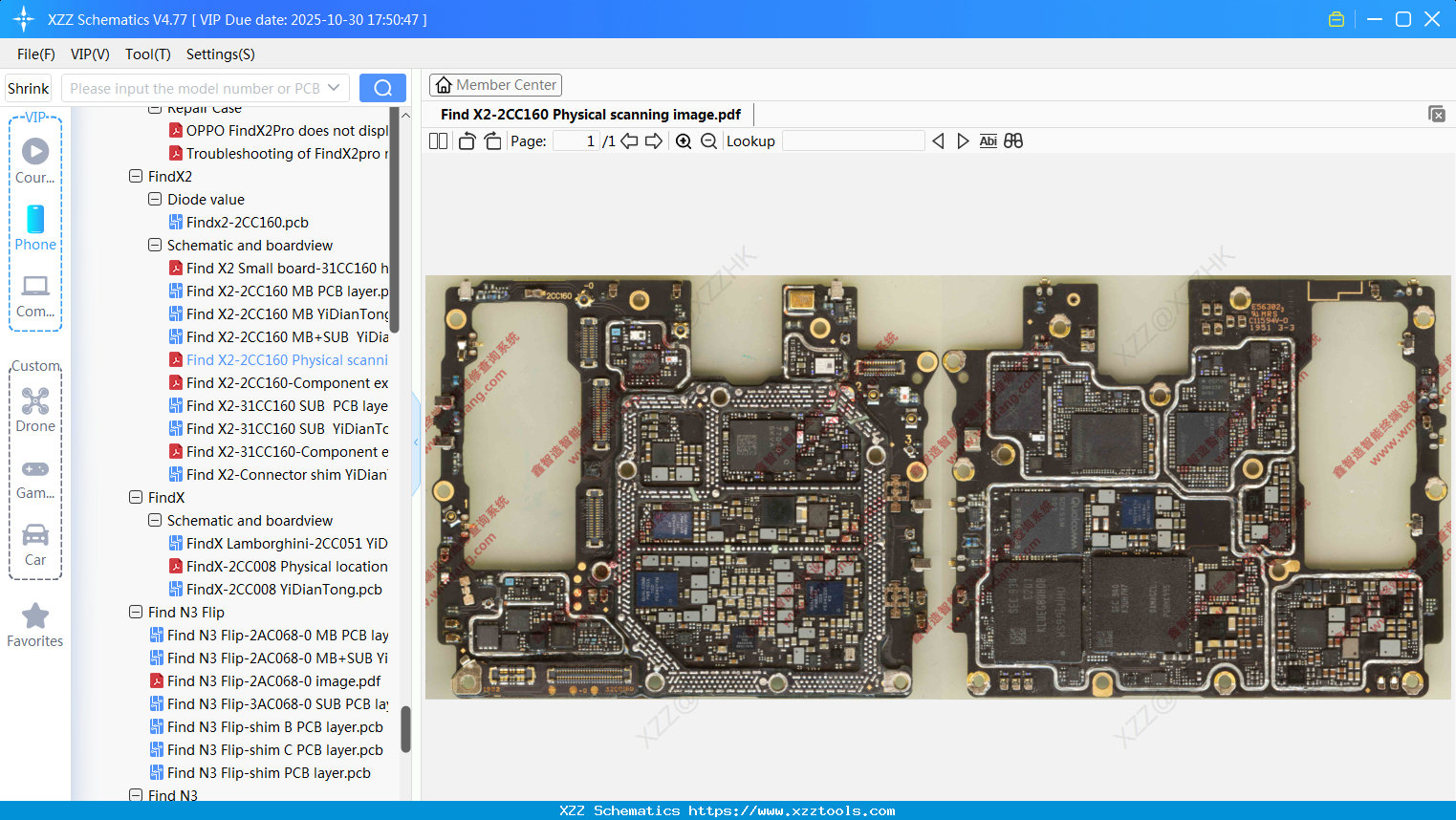Screen dimensions: 1456x820
Task: Toggle the Abi match option
Action: (x=989, y=141)
